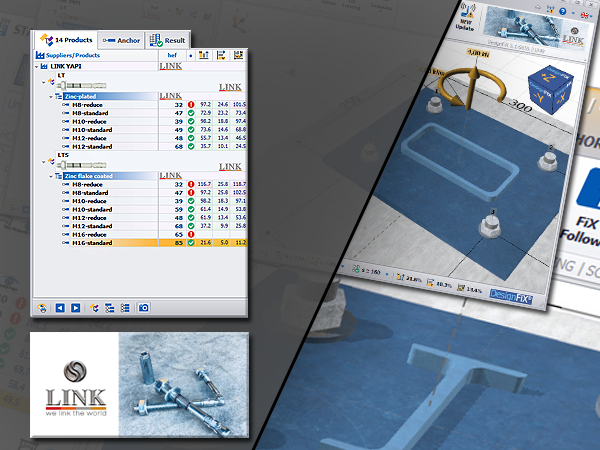
Task: Click the blue help question mark icon
Action: (562, 11)
